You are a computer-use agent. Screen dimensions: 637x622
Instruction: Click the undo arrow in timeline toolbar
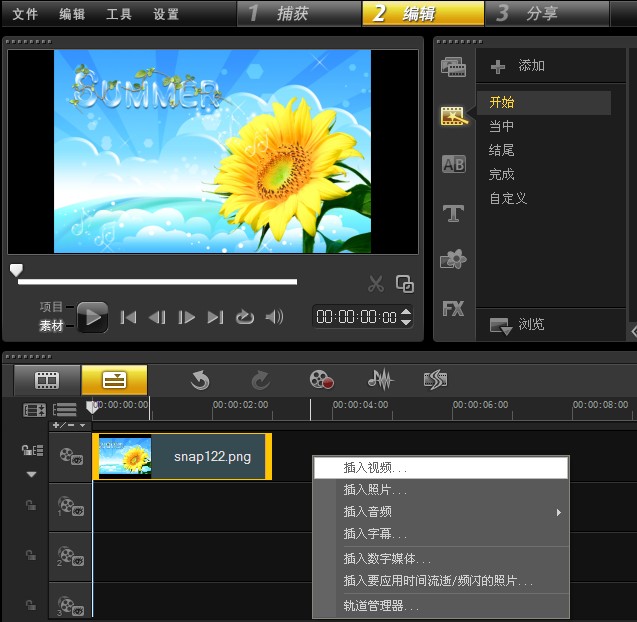coord(200,379)
